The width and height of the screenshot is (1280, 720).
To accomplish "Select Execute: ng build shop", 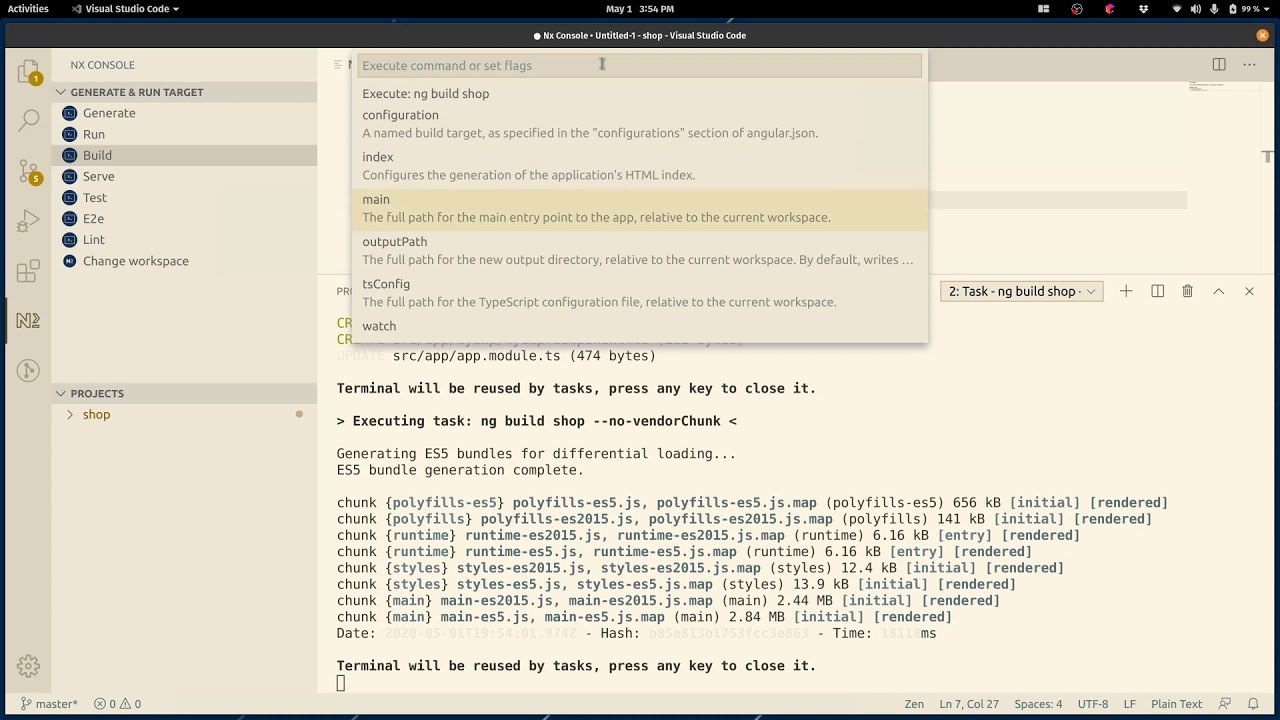I will click(640, 94).
